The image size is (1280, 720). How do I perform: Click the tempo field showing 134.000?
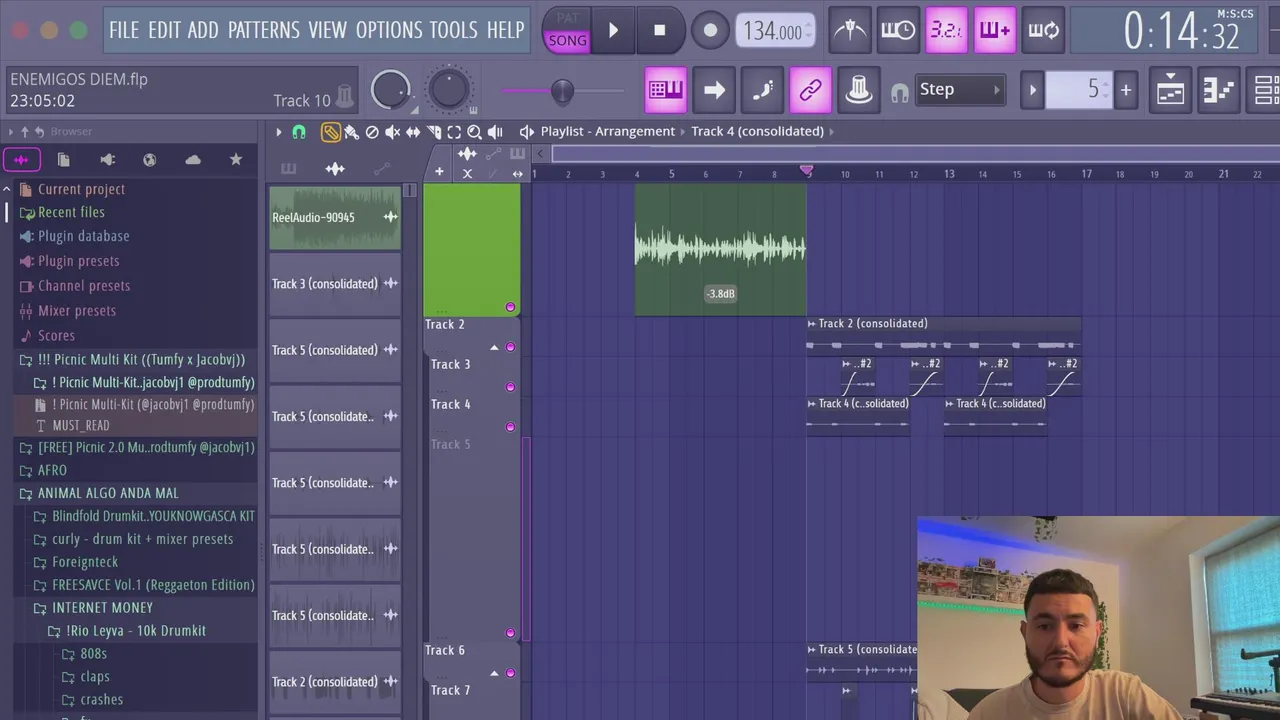775,31
